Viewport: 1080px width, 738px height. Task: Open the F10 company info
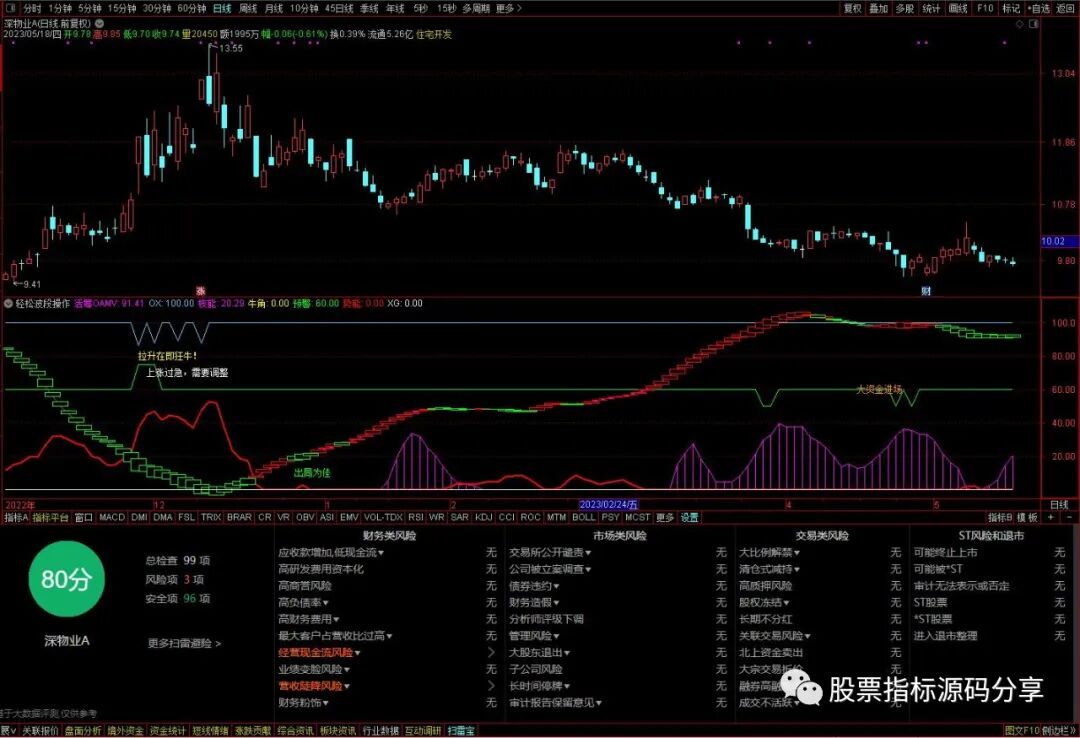pos(985,8)
